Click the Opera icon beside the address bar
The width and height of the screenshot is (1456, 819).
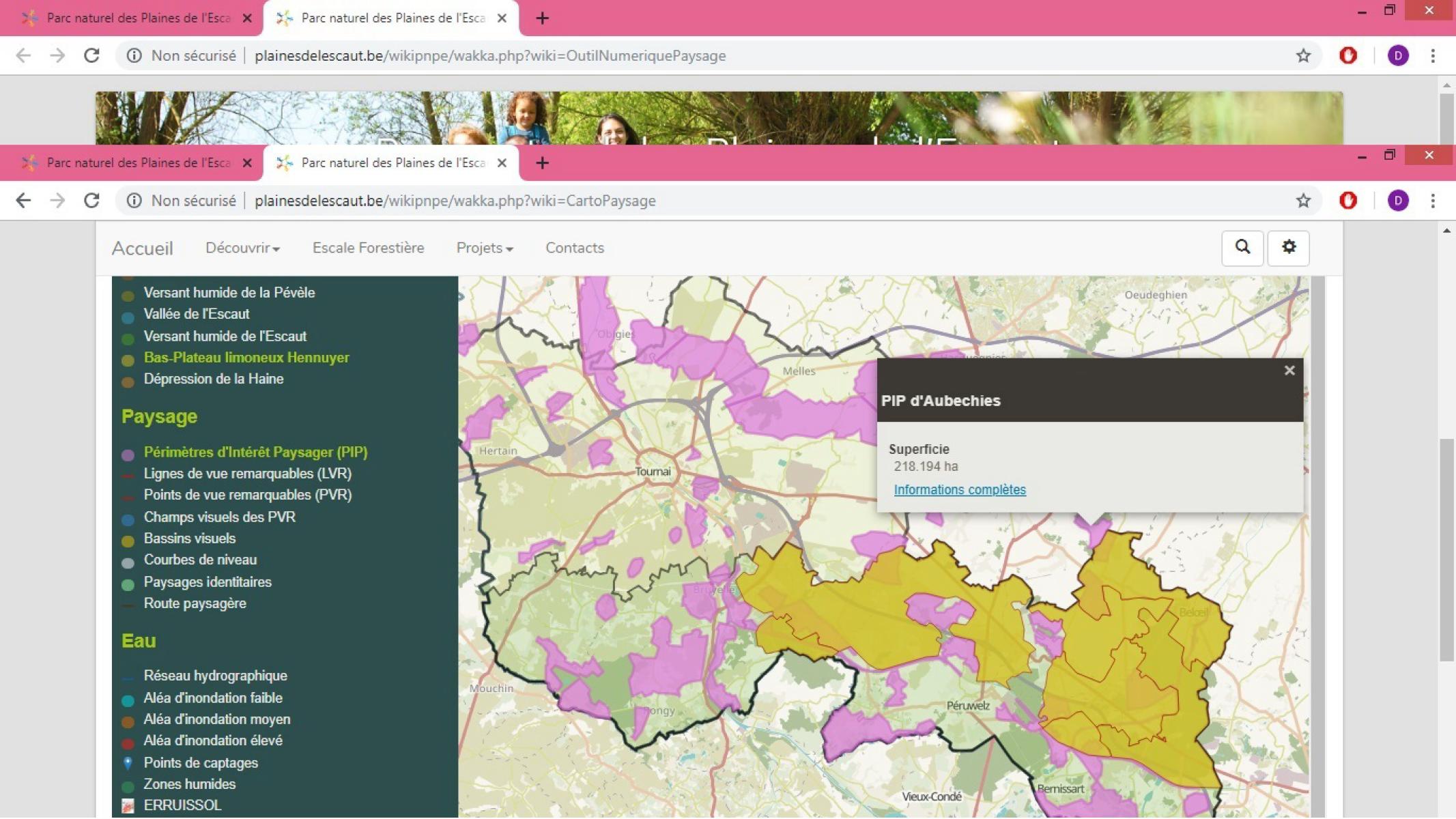(x=1348, y=200)
